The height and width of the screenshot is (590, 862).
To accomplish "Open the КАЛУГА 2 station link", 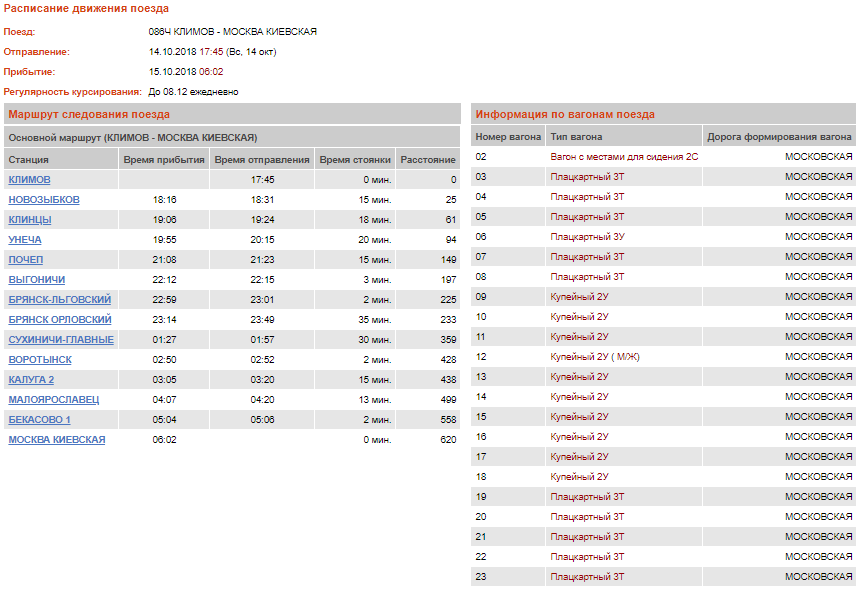I will coord(31,380).
